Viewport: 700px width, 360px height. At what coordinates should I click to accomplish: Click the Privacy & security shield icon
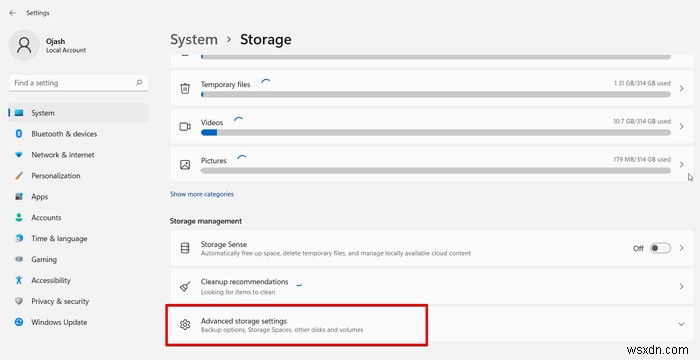click(x=19, y=301)
